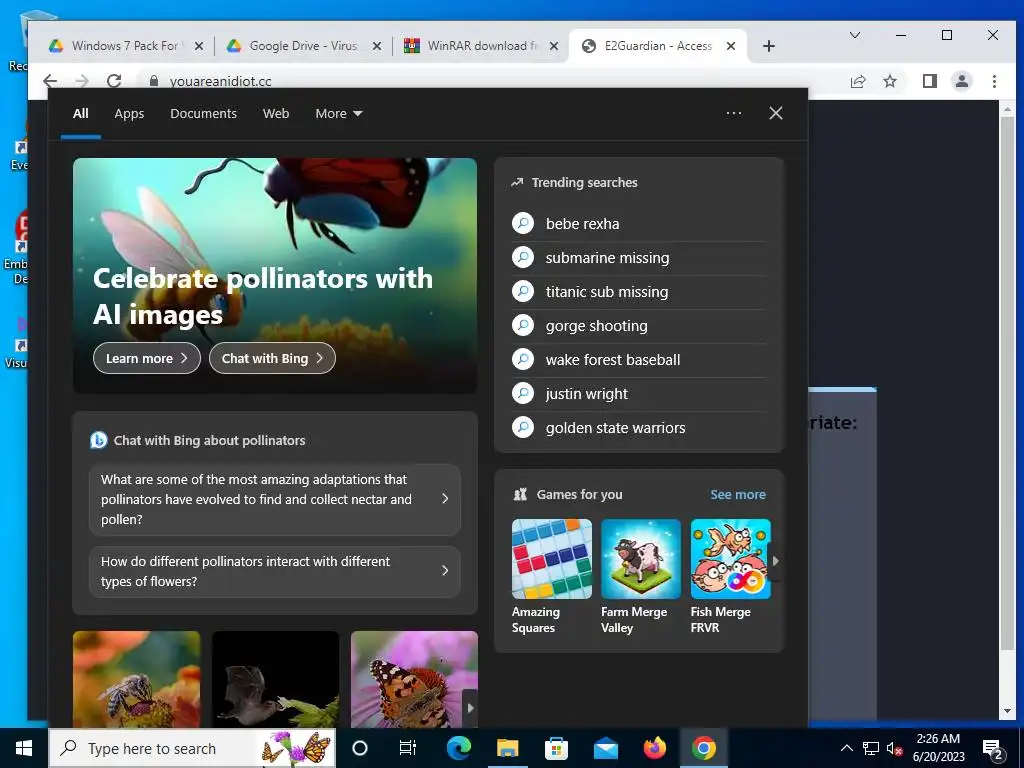
Task: Search trending topic gorge shooting
Action: (x=639, y=326)
